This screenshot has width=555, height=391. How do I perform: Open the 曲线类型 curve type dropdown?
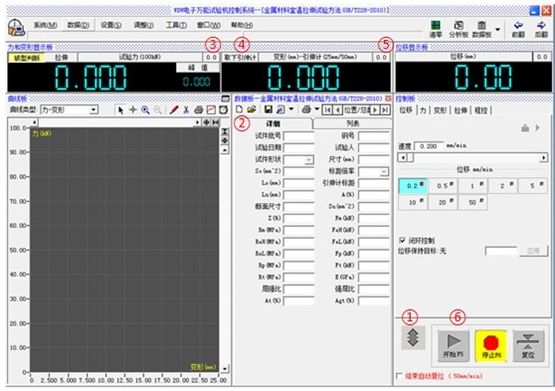pos(93,110)
